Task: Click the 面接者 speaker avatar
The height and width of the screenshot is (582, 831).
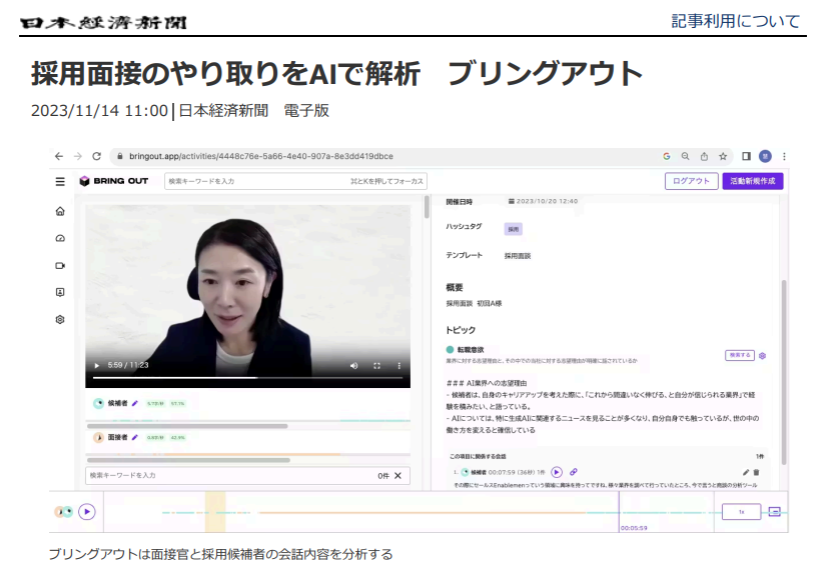Action: coord(98,437)
